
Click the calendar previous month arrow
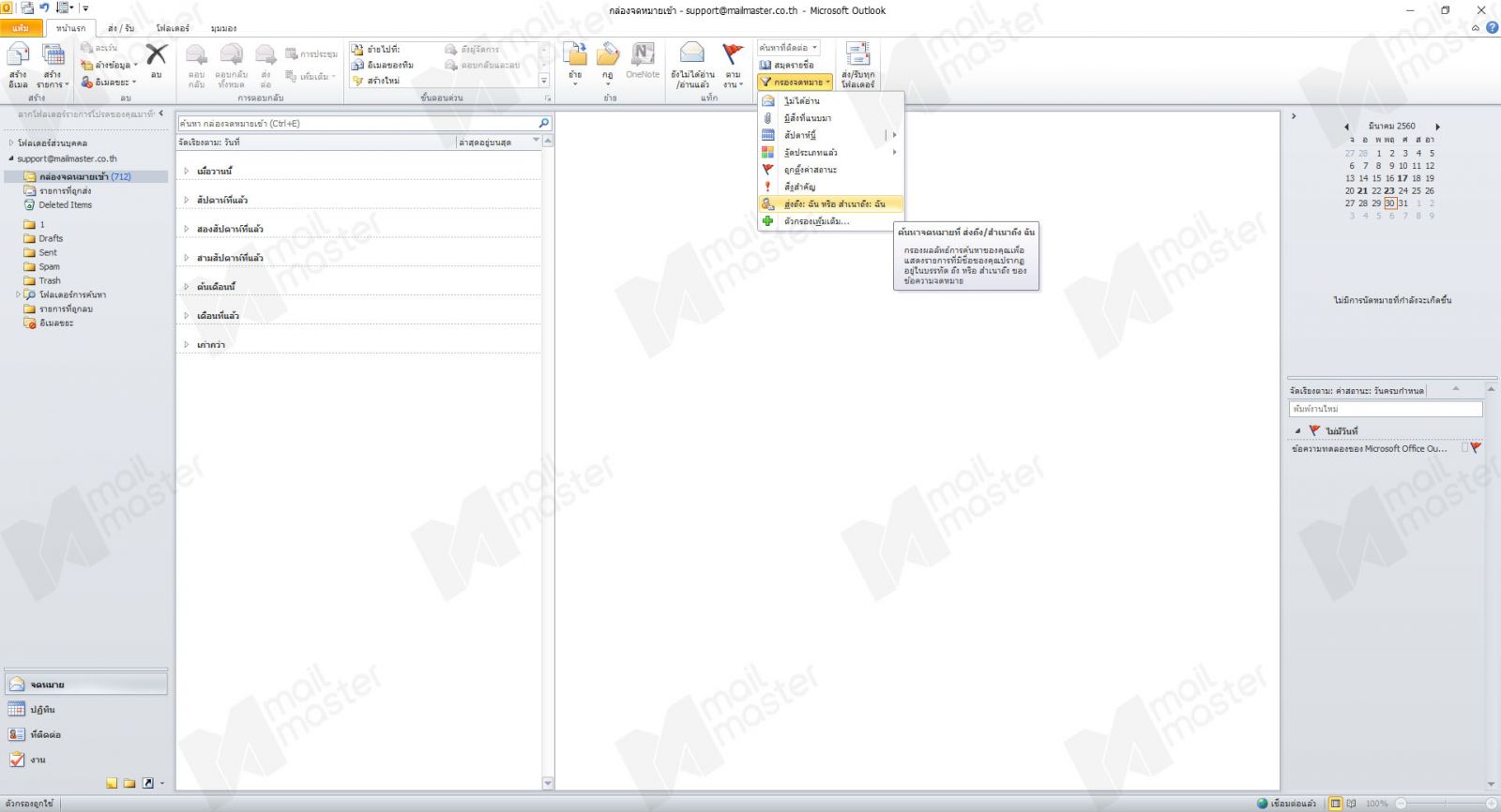1347,127
